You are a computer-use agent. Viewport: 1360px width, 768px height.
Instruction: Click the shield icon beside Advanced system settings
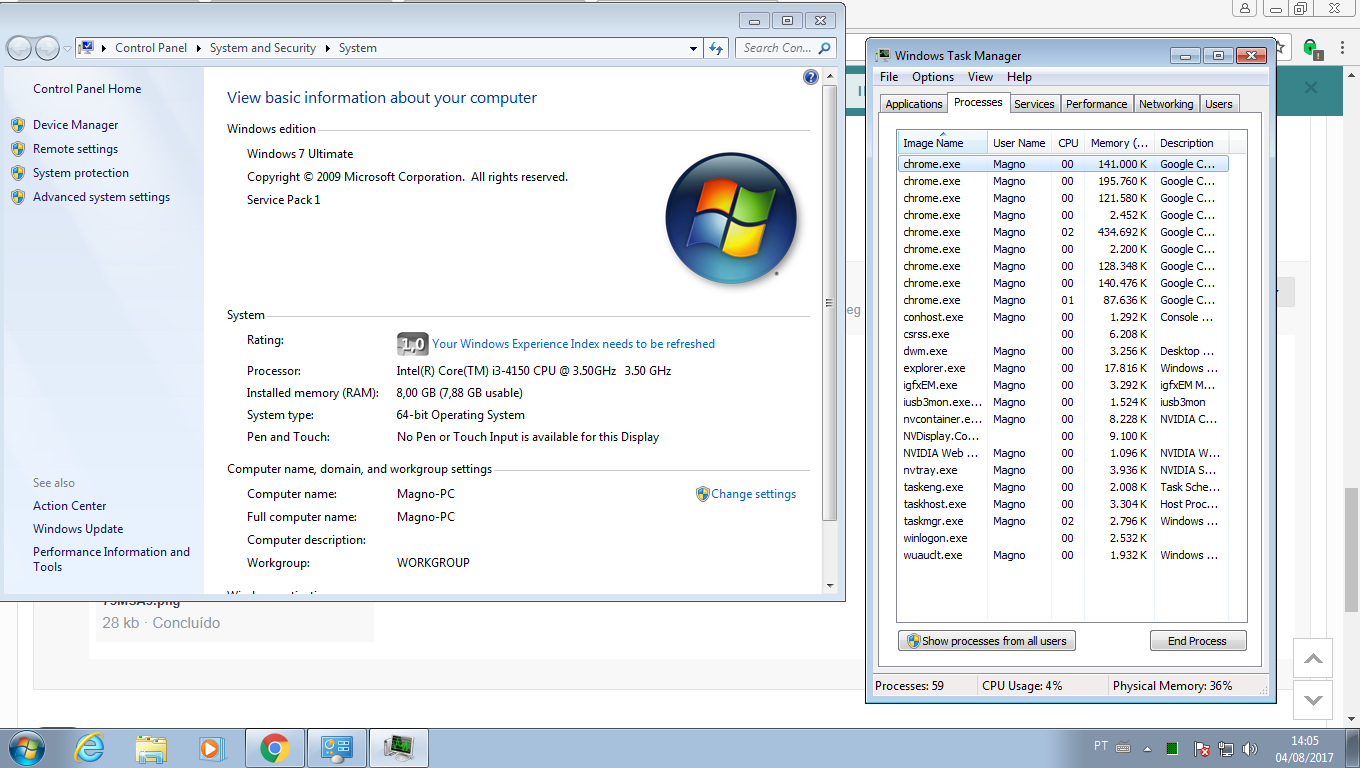(18, 197)
